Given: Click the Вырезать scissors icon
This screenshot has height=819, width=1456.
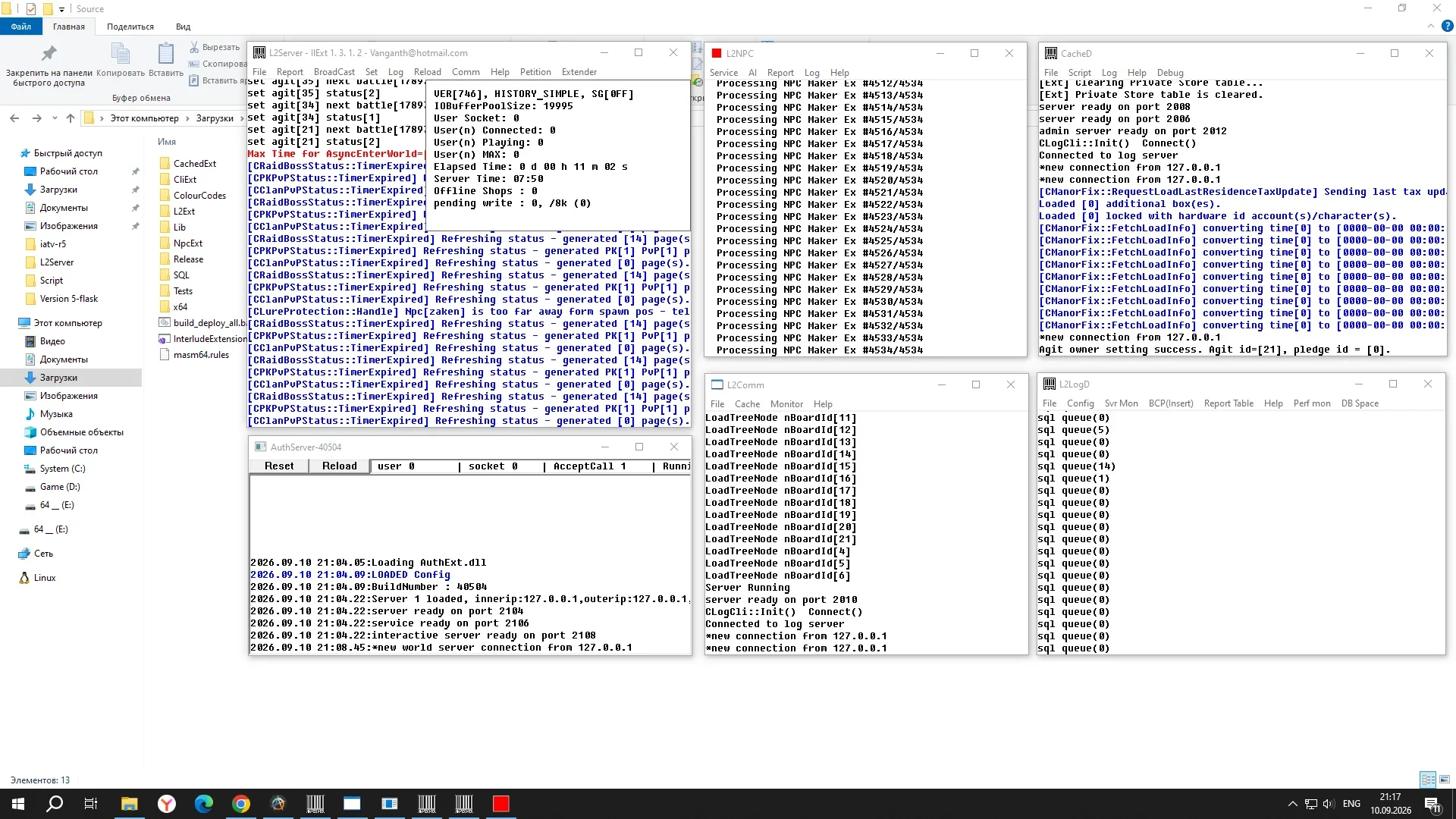Looking at the screenshot, I should pos(194,47).
